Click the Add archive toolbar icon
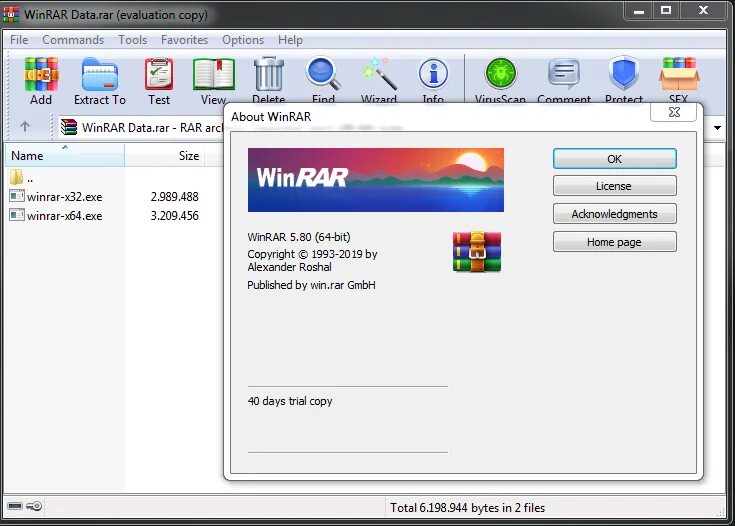Image resolution: width=735 pixels, height=526 pixels. coord(41,74)
